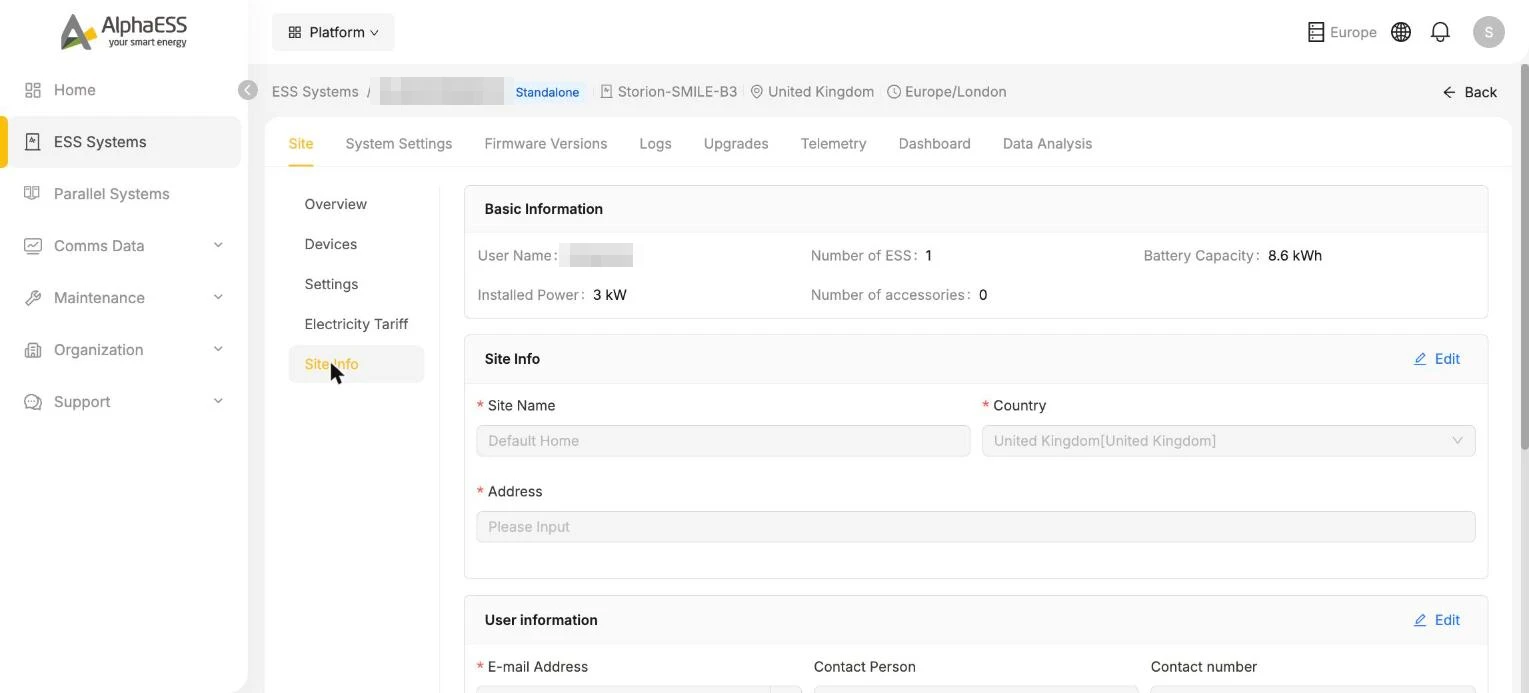Open the Dashboard tab

coord(935,144)
